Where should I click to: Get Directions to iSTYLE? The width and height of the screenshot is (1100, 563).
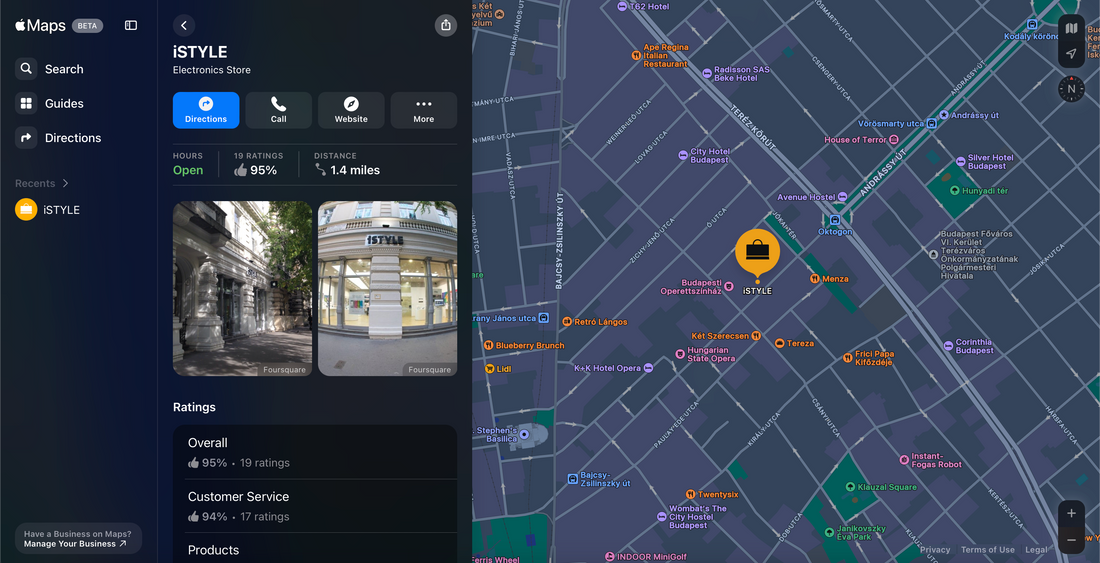206,110
